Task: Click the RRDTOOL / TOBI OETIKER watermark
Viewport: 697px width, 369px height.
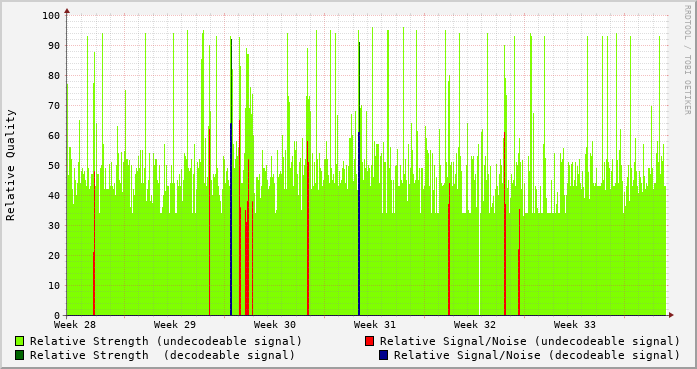Action: 687,60
